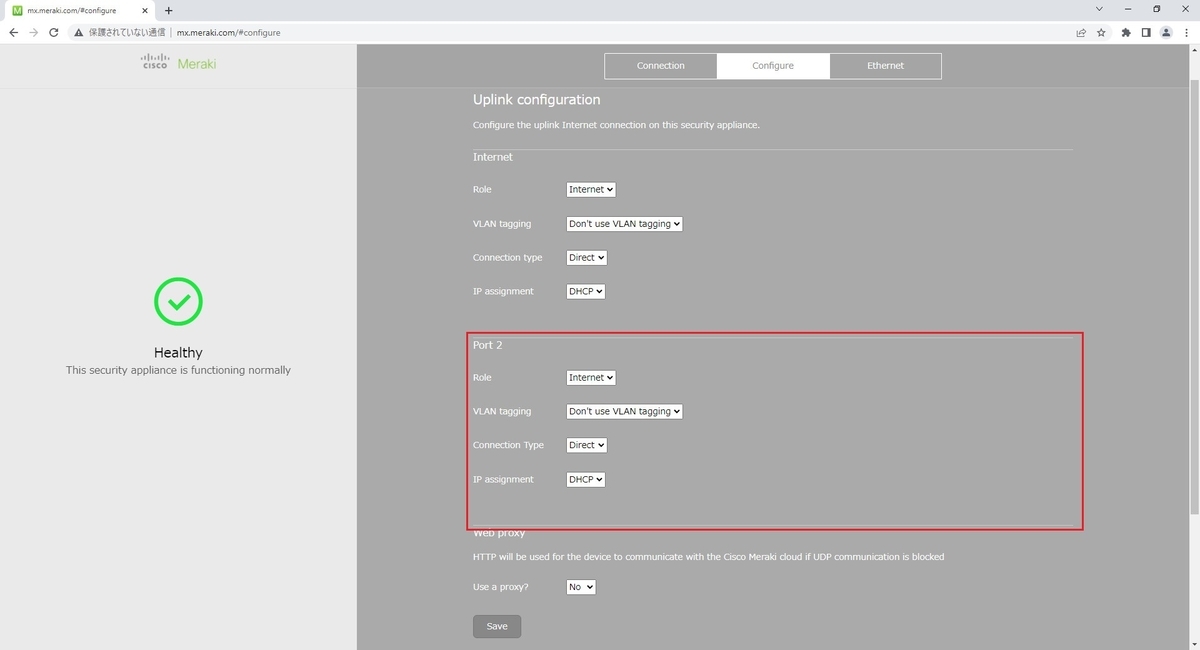Click the reload page icon
The image size is (1200, 650).
click(x=53, y=32)
